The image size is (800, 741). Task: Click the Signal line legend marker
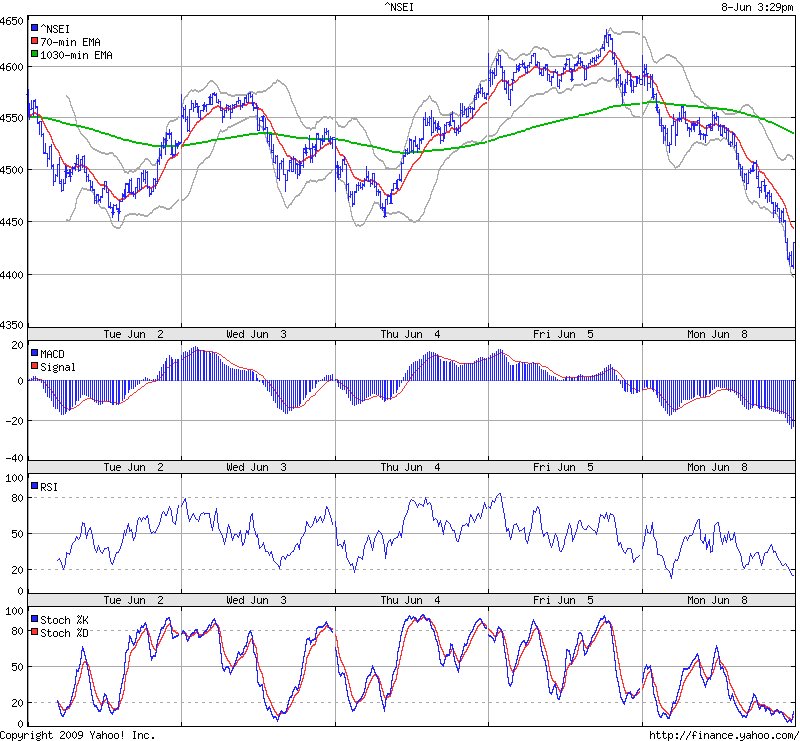34,366
